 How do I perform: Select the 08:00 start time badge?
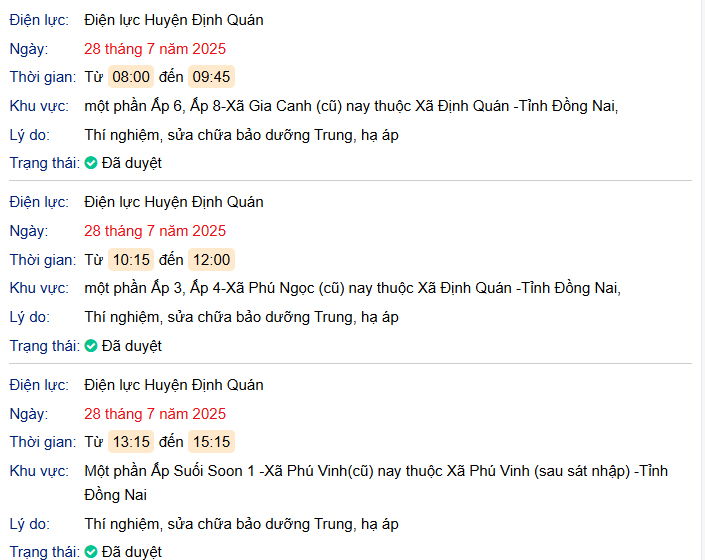131,77
